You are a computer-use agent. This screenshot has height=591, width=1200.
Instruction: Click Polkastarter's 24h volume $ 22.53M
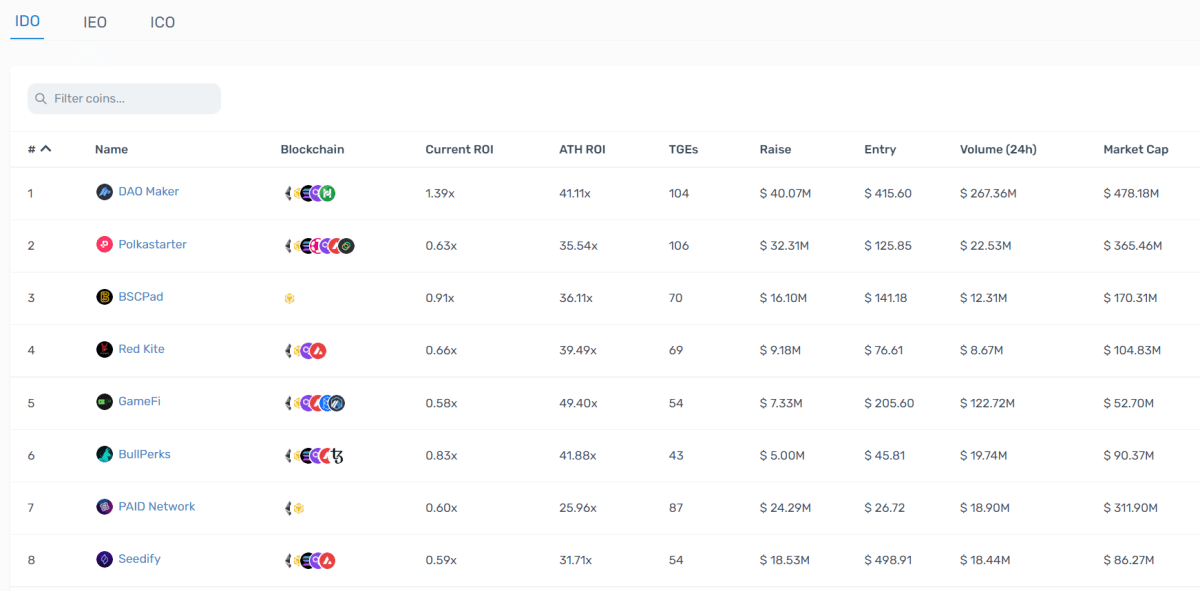[985, 246]
